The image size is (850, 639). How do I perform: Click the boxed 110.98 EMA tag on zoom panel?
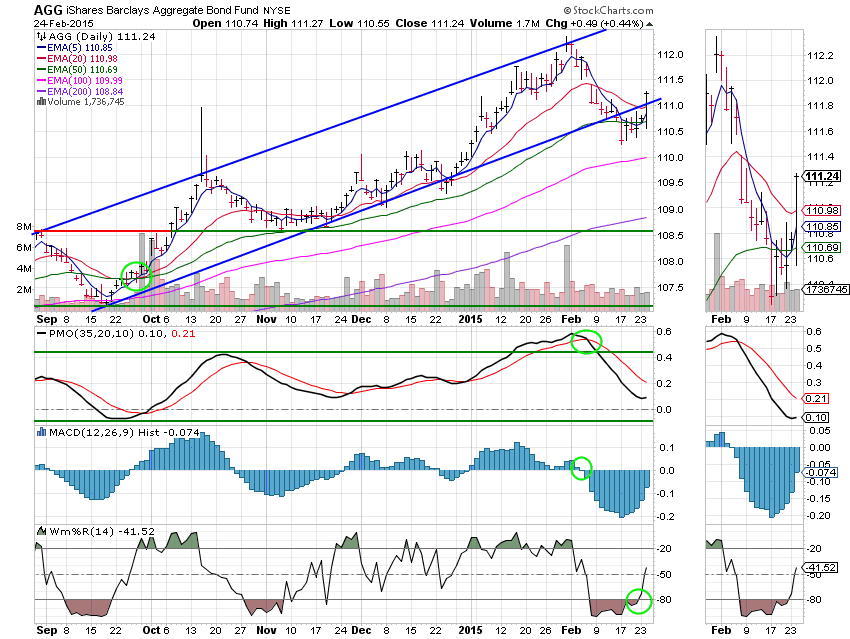coord(822,210)
